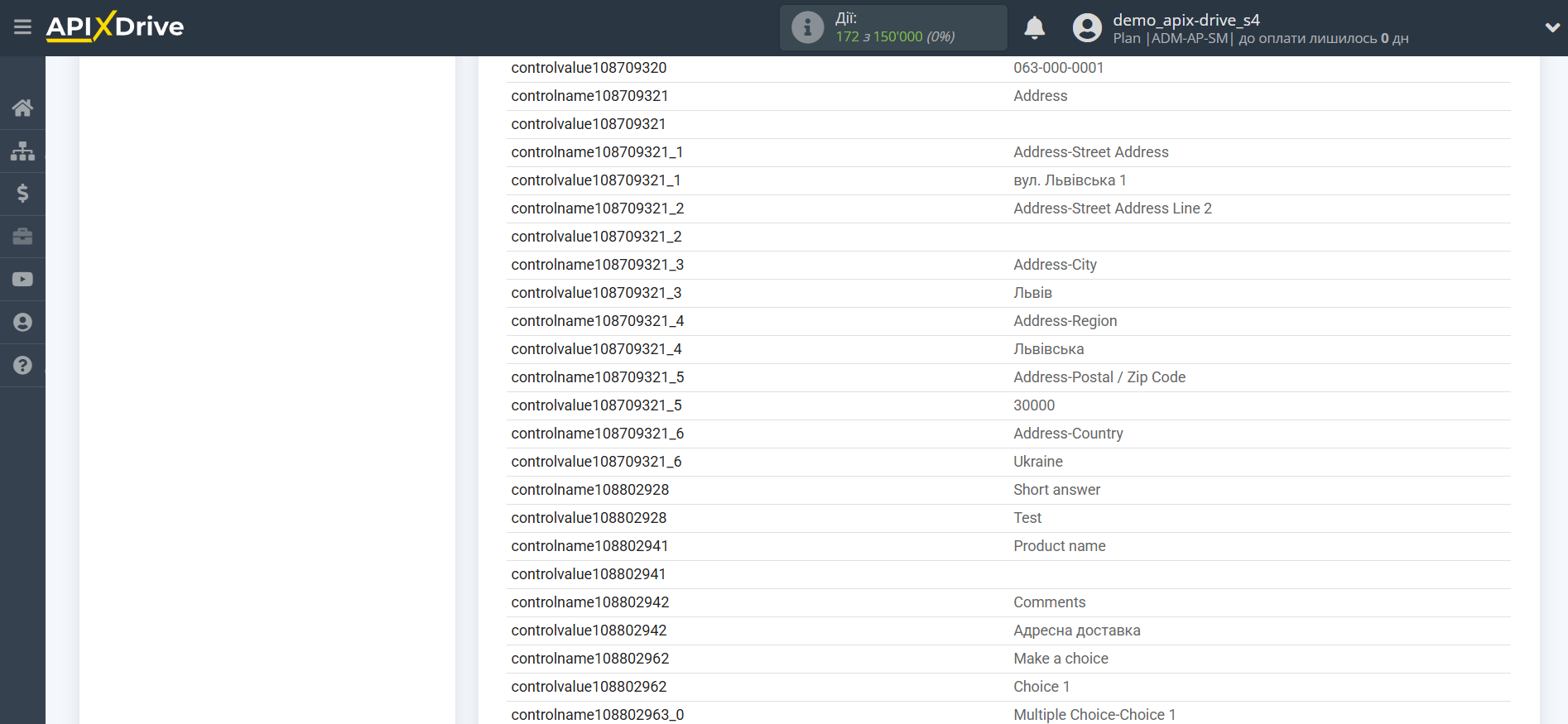Open the hamburger menu

tap(22, 27)
